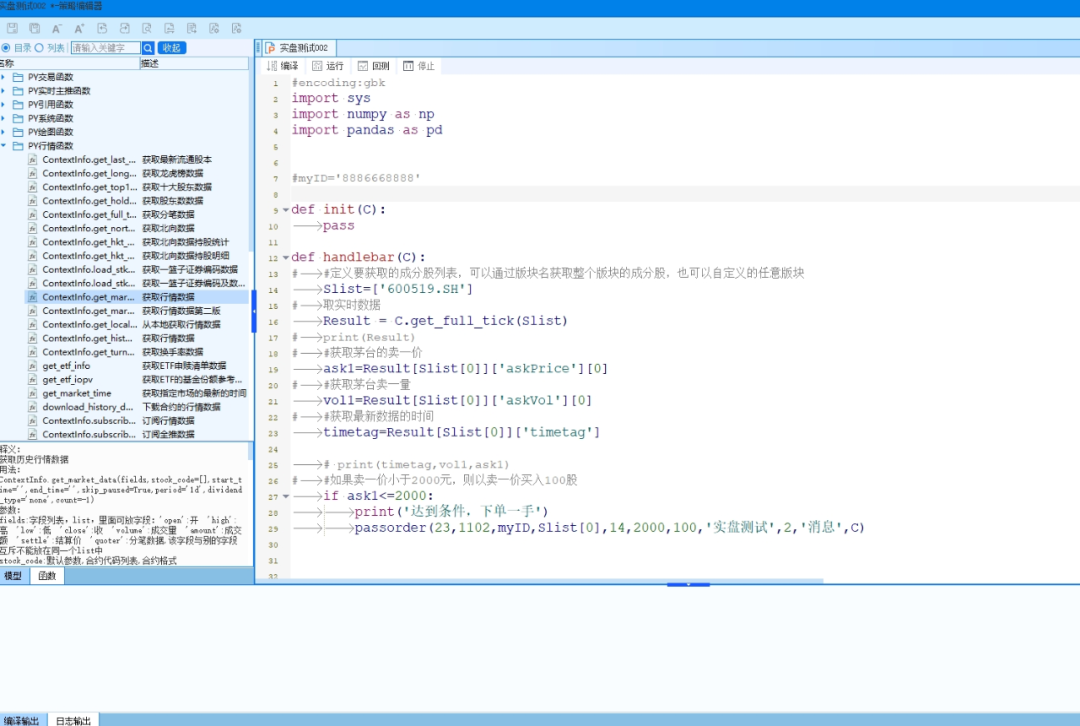Screen dimensions: 1080x726
Task: Expand the PY交易函数 folder
Action: point(5,77)
